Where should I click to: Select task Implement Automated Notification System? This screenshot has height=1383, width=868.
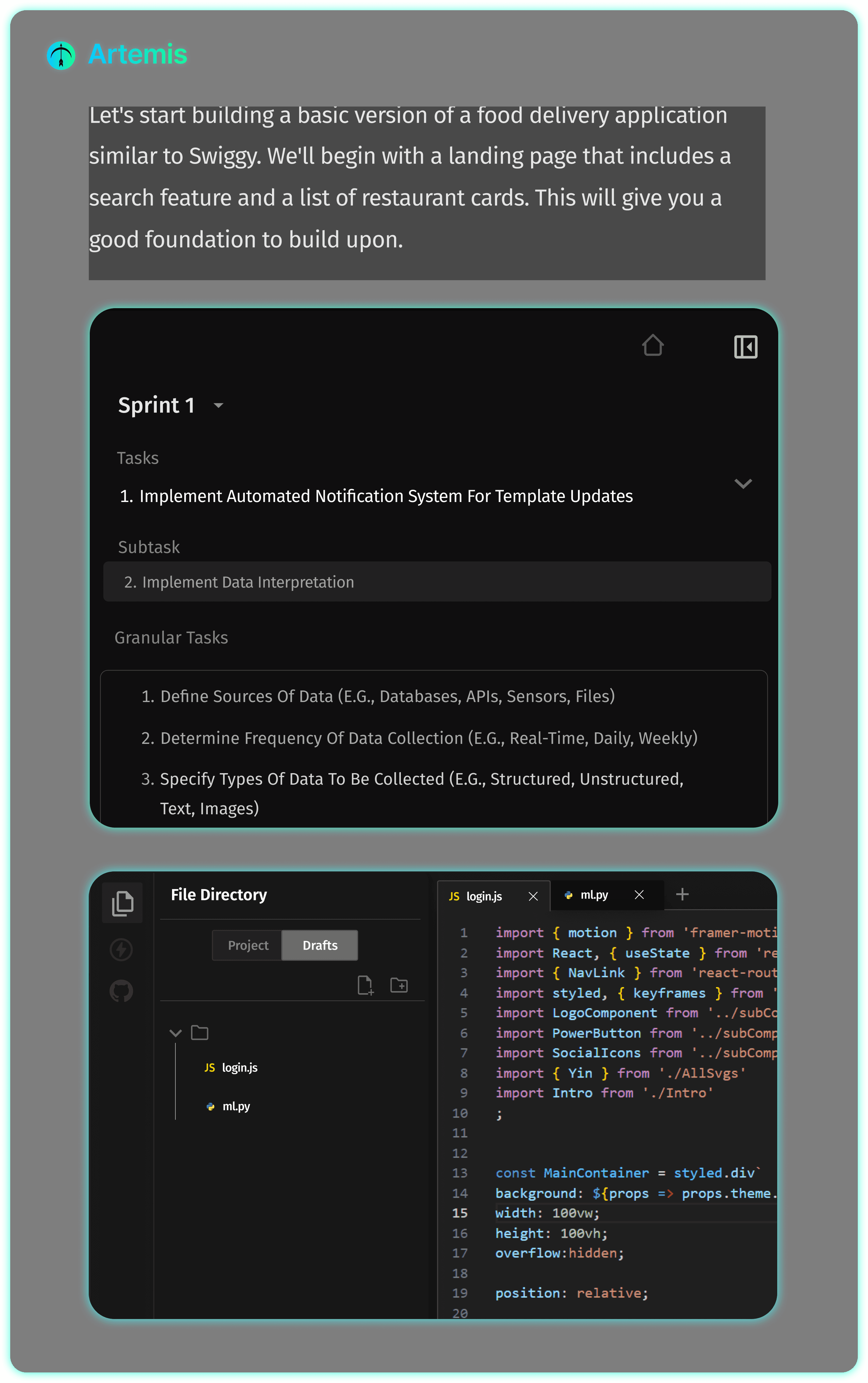pos(376,496)
